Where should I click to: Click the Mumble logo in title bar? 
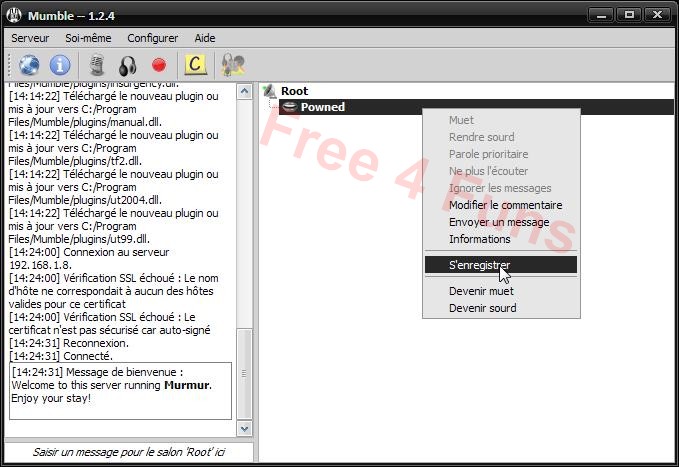(14, 16)
